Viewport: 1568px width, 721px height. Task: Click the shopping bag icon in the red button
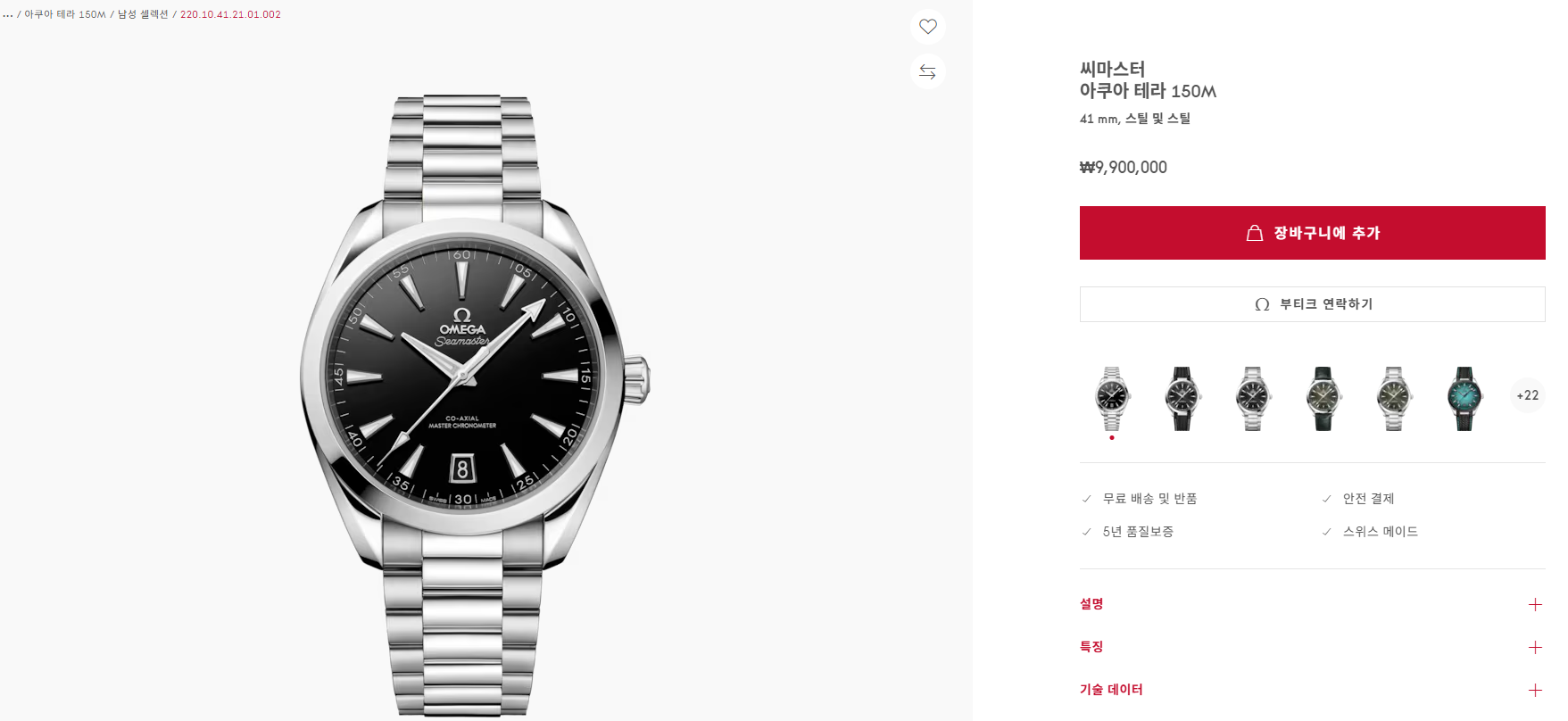click(1255, 233)
